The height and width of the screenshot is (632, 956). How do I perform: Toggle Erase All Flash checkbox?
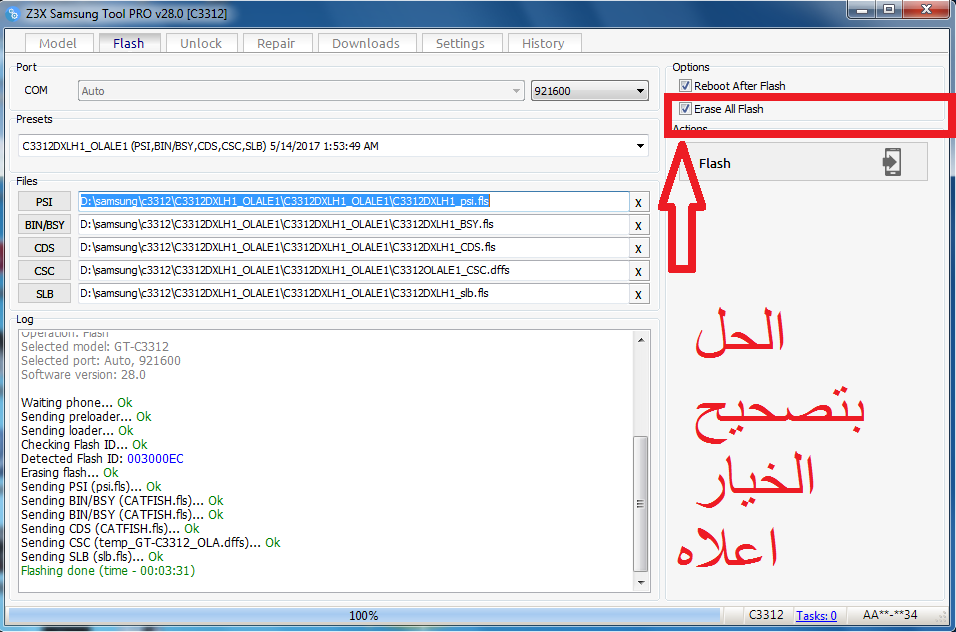[685, 108]
